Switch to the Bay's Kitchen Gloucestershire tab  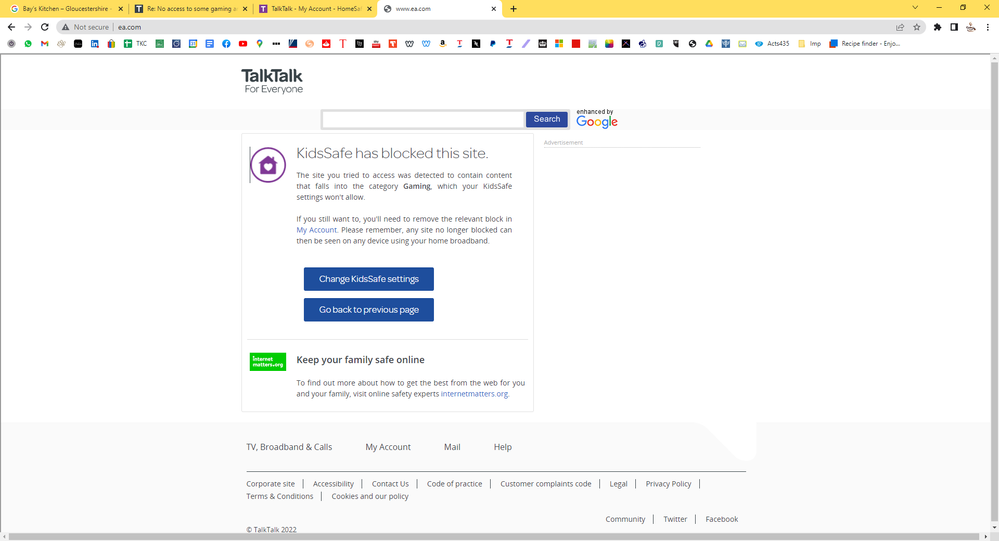point(64,9)
